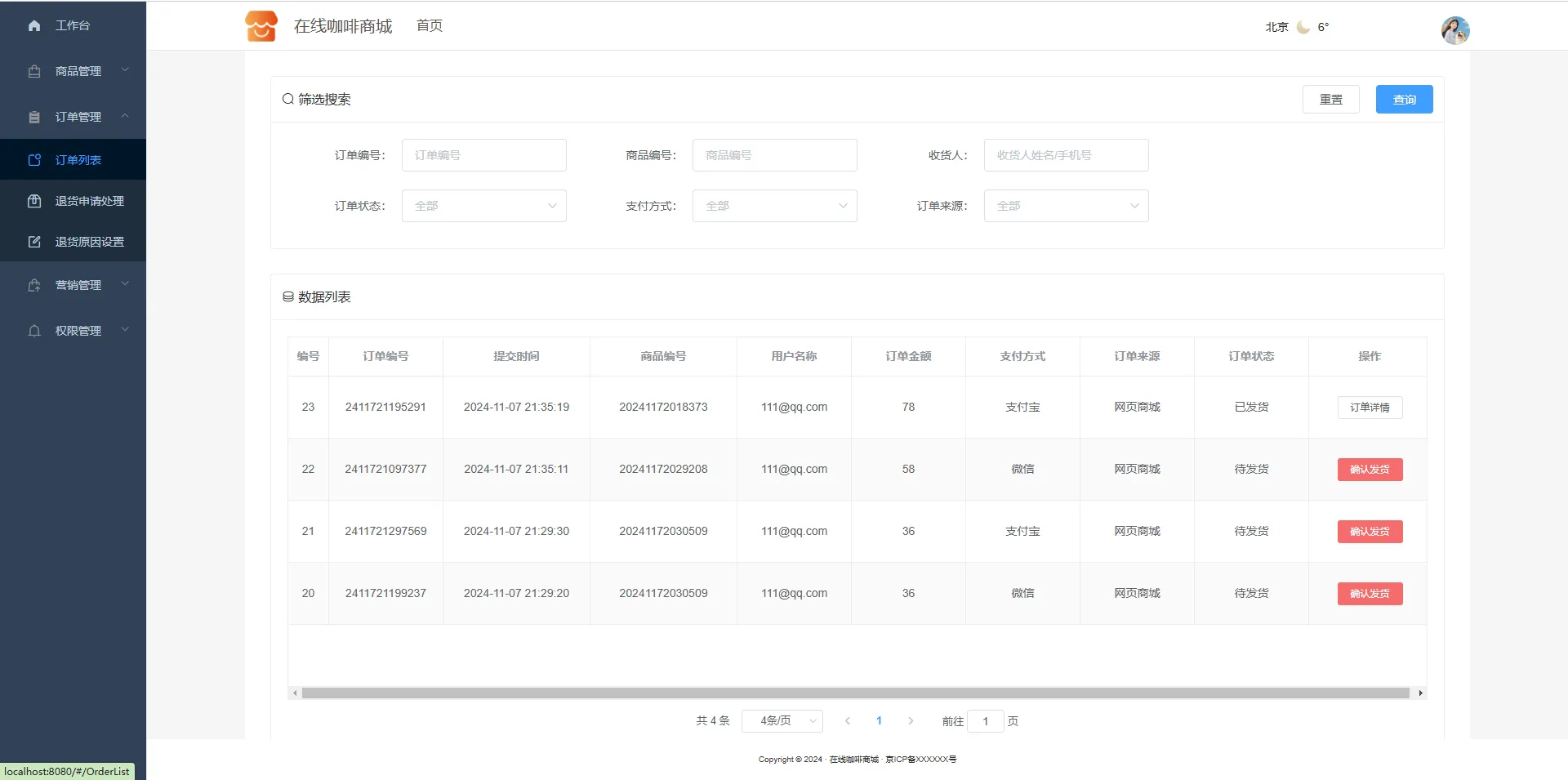The width and height of the screenshot is (1568, 780).
Task: Click horizontal scrollbar right arrow
Action: [x=1421, y=693]
